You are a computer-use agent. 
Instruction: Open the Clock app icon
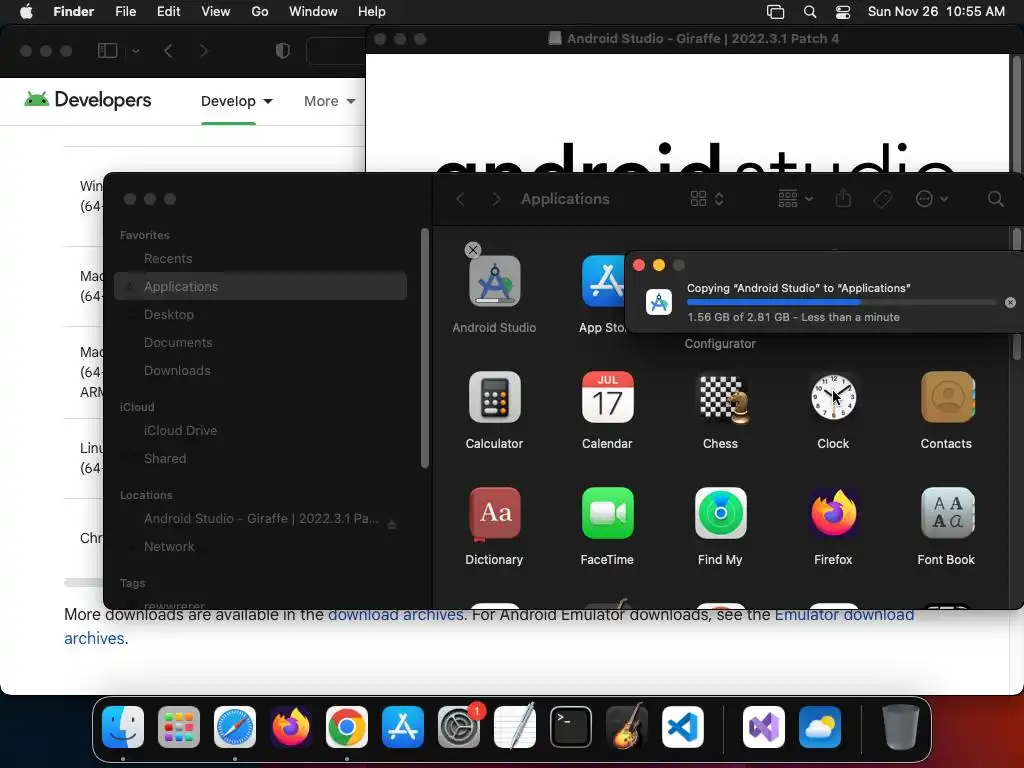pos(833,397)
